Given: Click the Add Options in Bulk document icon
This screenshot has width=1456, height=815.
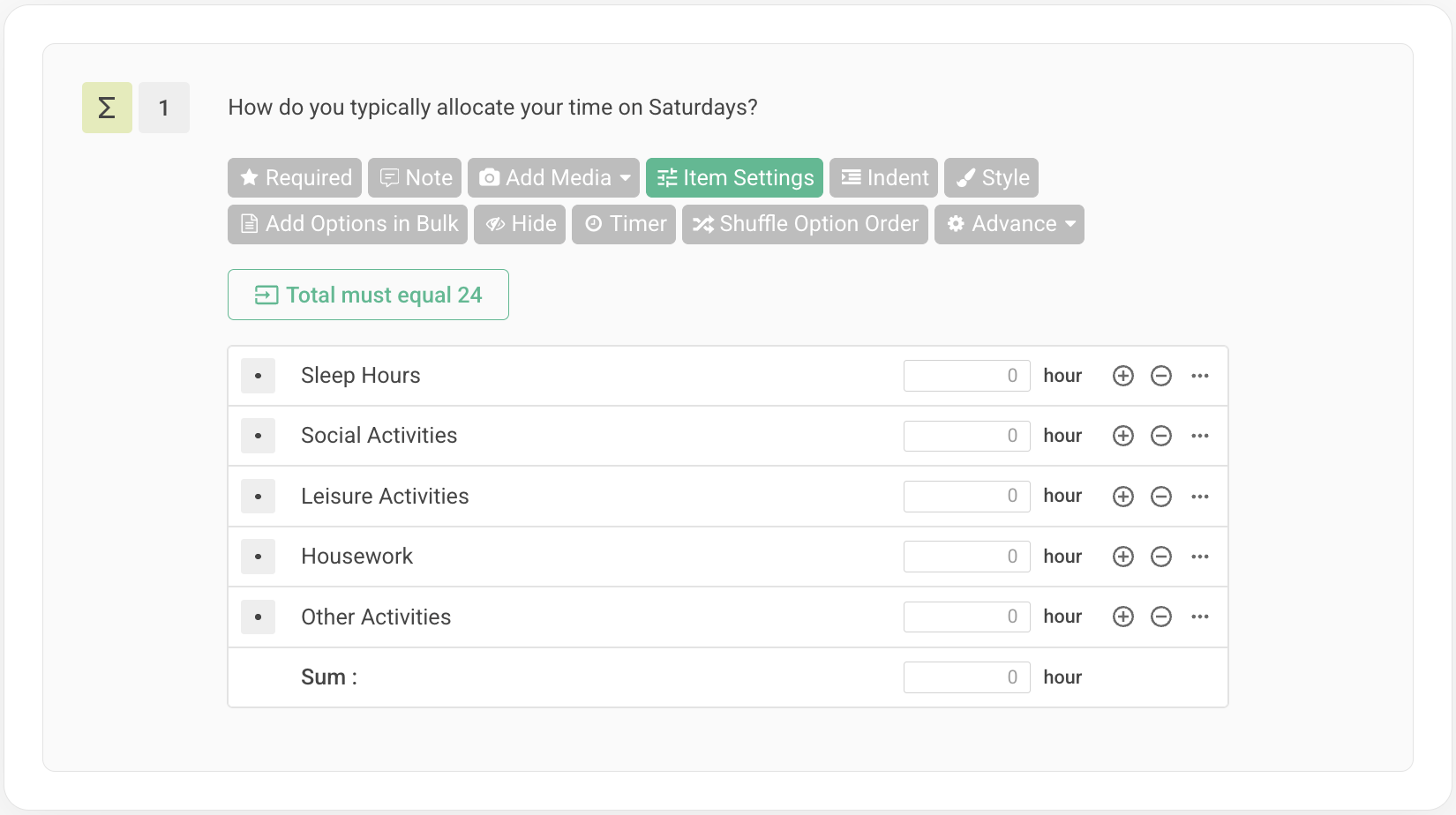Looking at the screenshot, I should pyautogui.click(x=249, y=224).
